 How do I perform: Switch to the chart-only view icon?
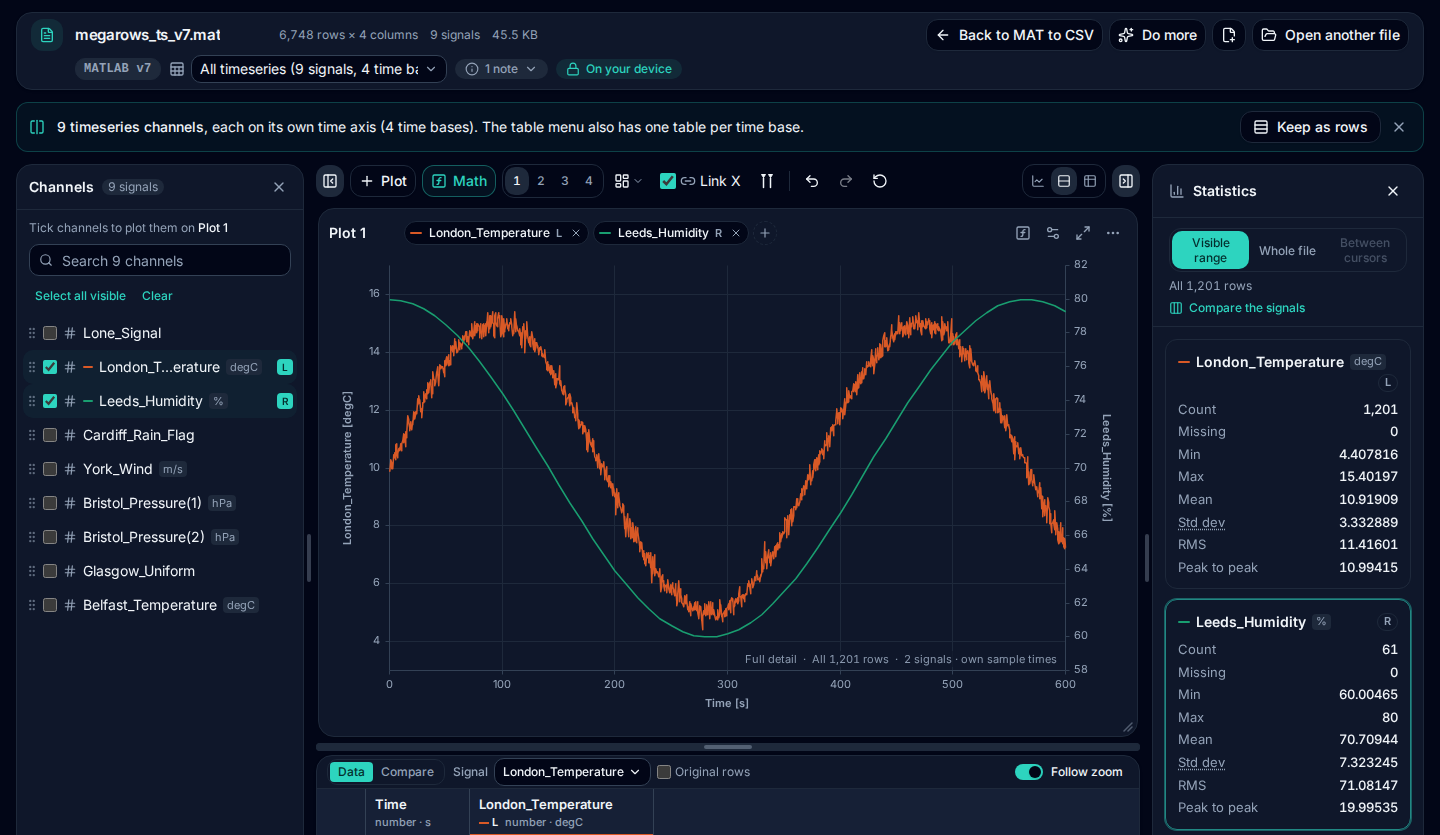coord(1038,181)
